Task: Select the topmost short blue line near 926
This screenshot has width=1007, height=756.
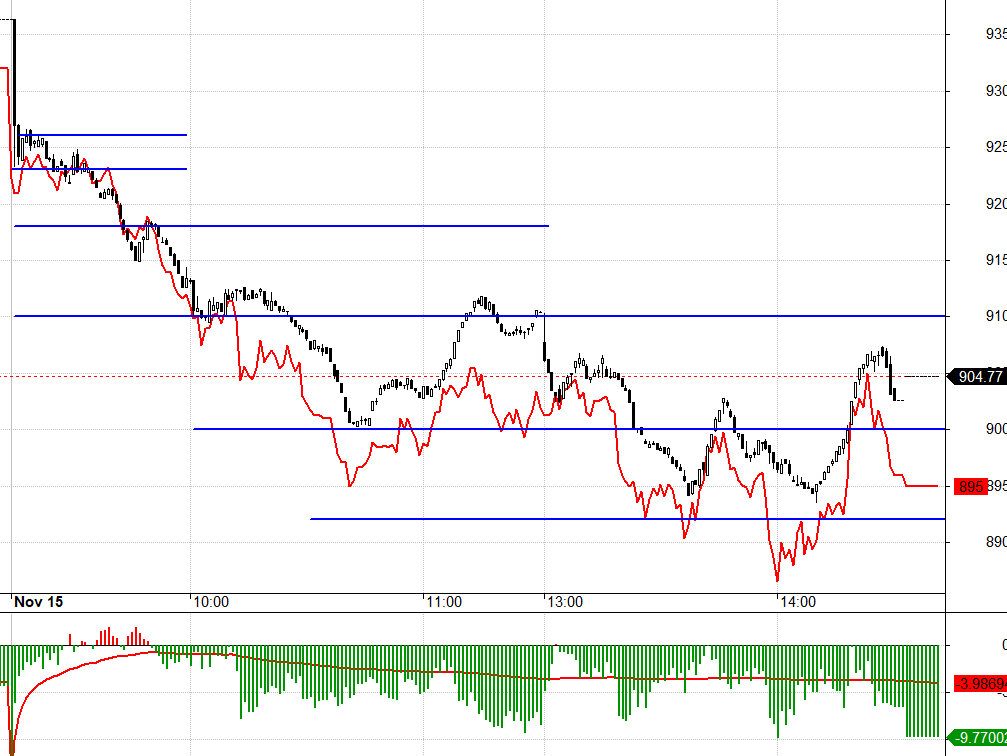Action: [x=103, y=135]
